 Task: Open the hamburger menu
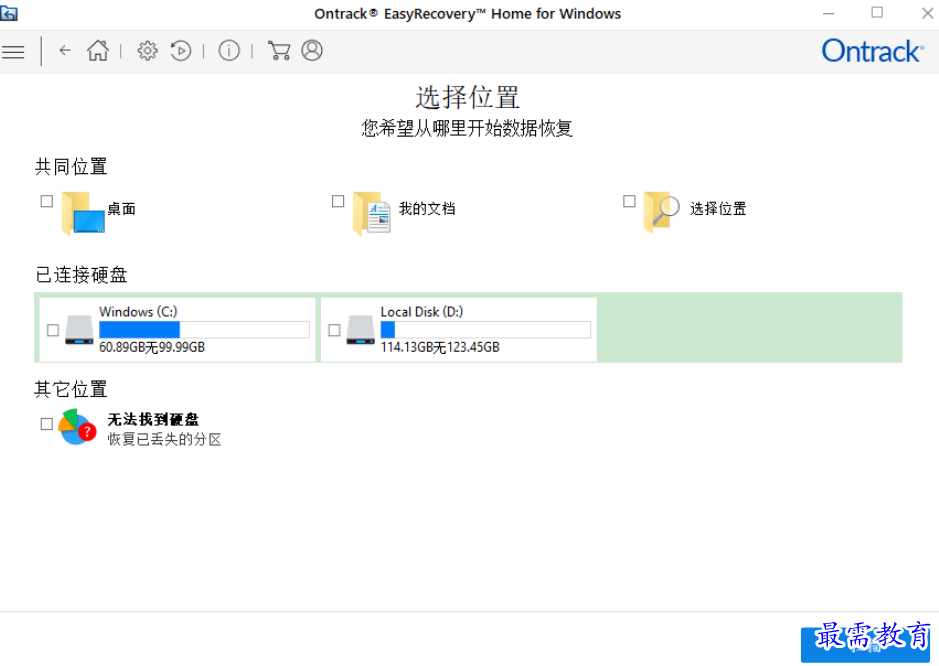pyautogui.click(x=13, y=52)
